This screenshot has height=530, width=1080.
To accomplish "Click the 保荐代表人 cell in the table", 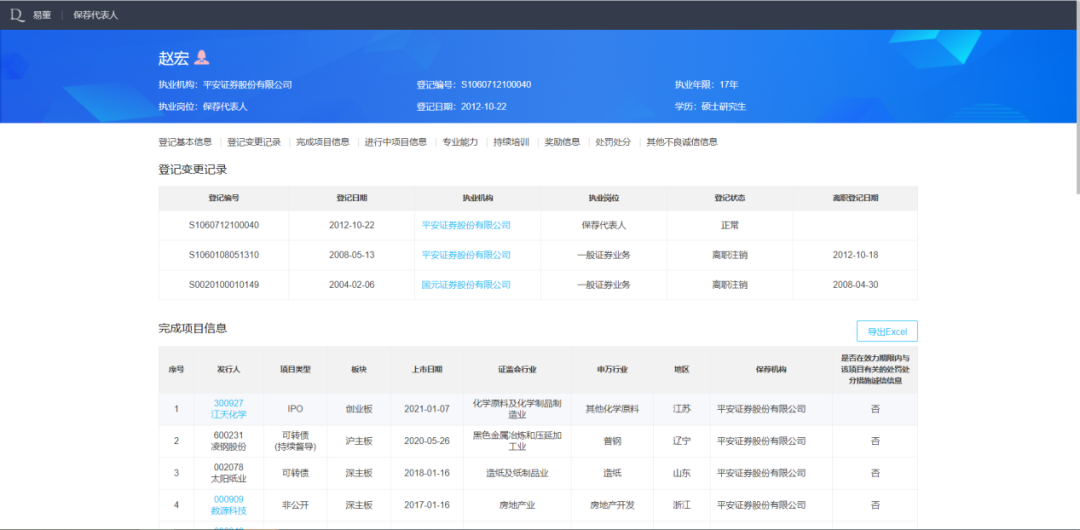I will coord(603,225).
